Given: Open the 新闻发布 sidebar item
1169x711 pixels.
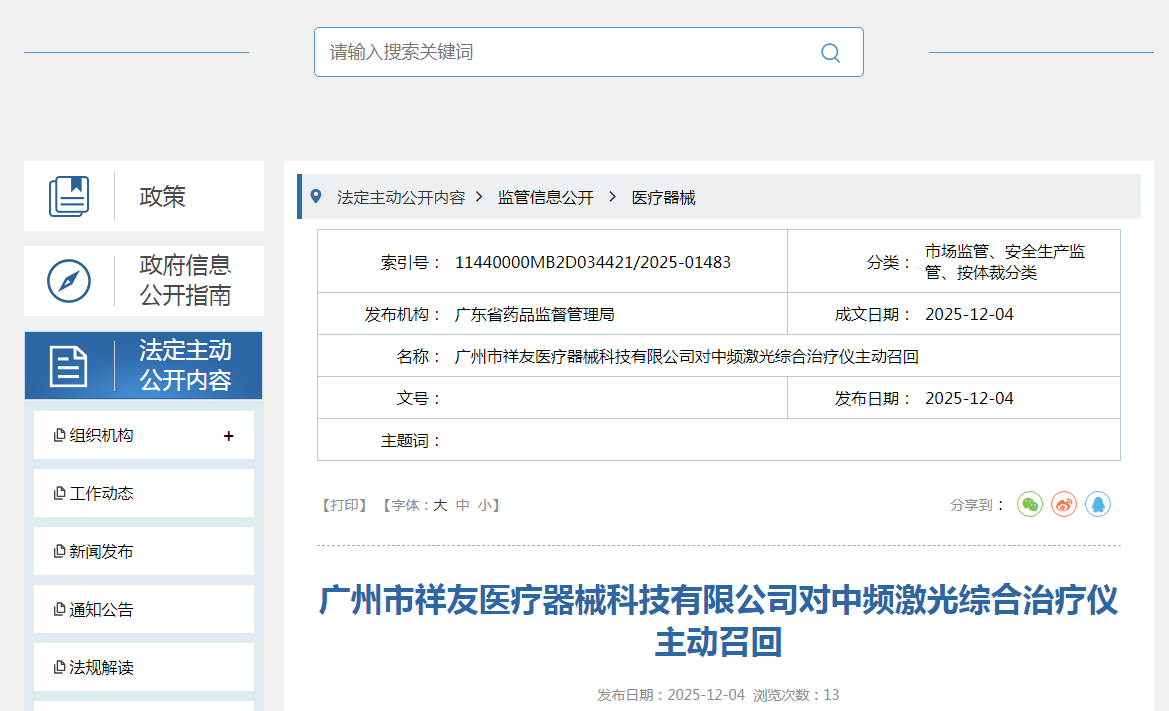Looking at the screenshot, I should (101, 552).
